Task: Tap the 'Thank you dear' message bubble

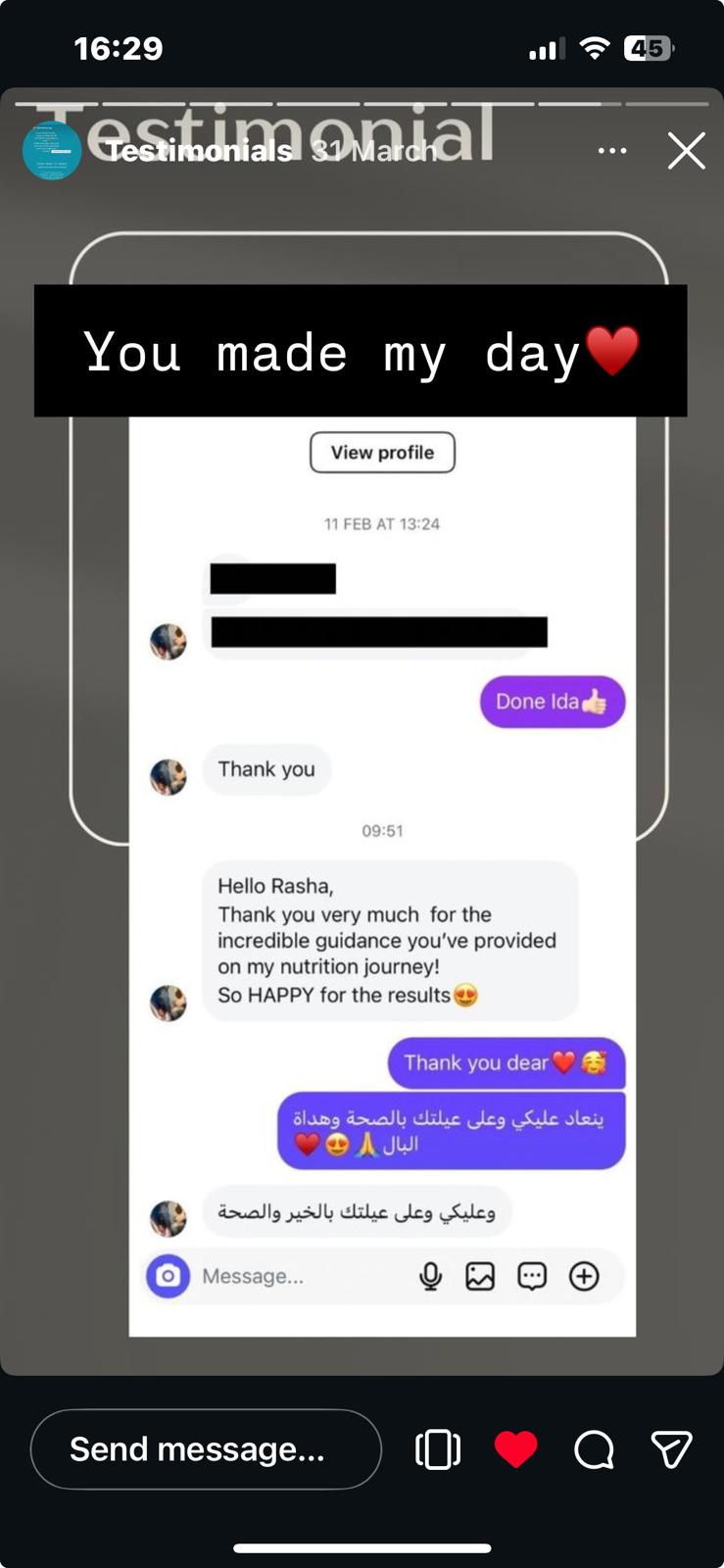Action: (507, 1063)
